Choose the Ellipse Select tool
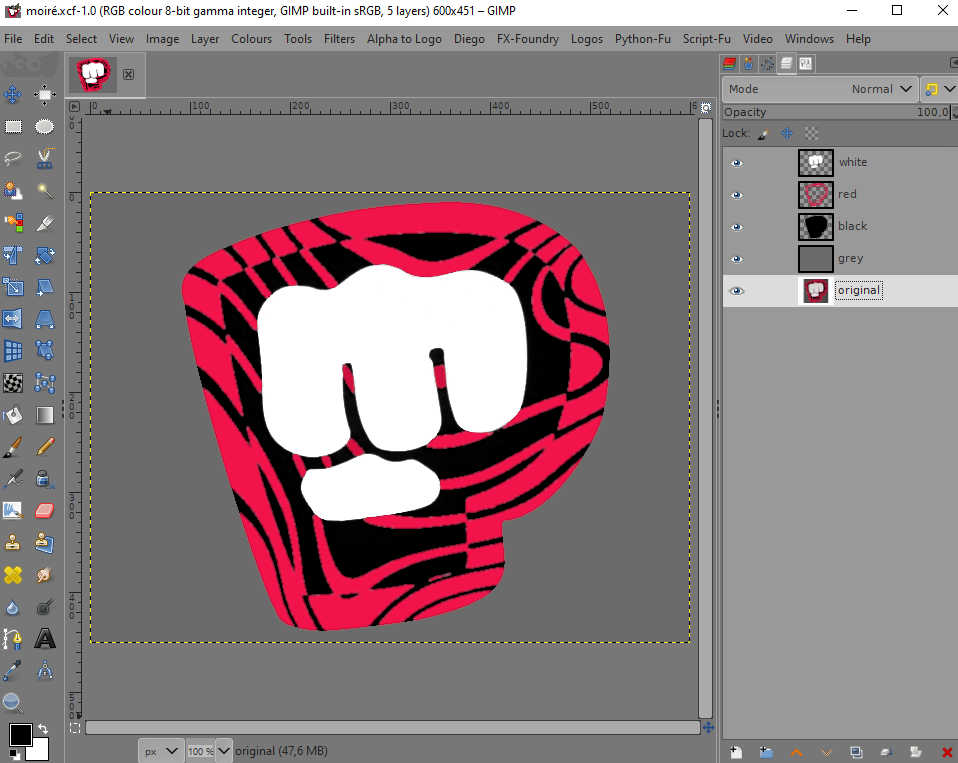 point(44,126)
